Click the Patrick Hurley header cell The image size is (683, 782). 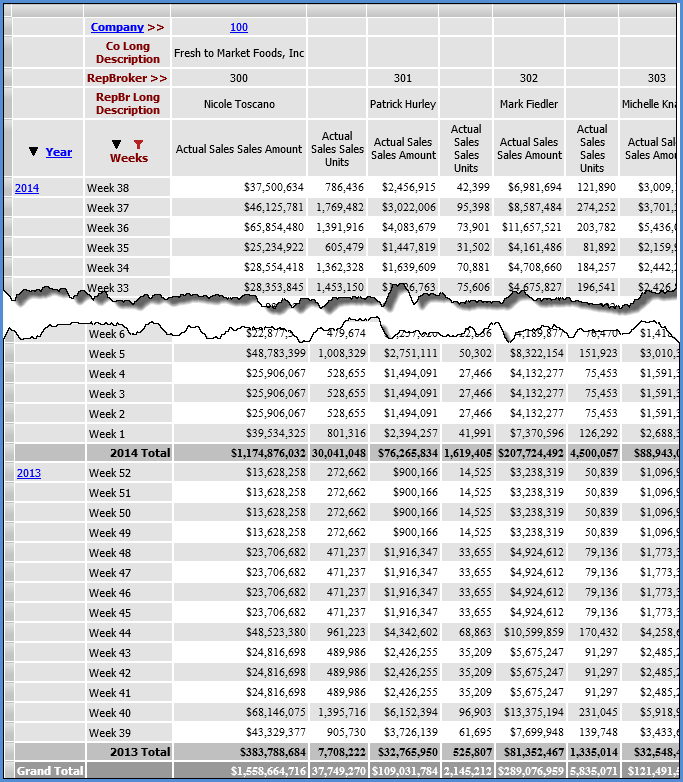click(402, 104)
